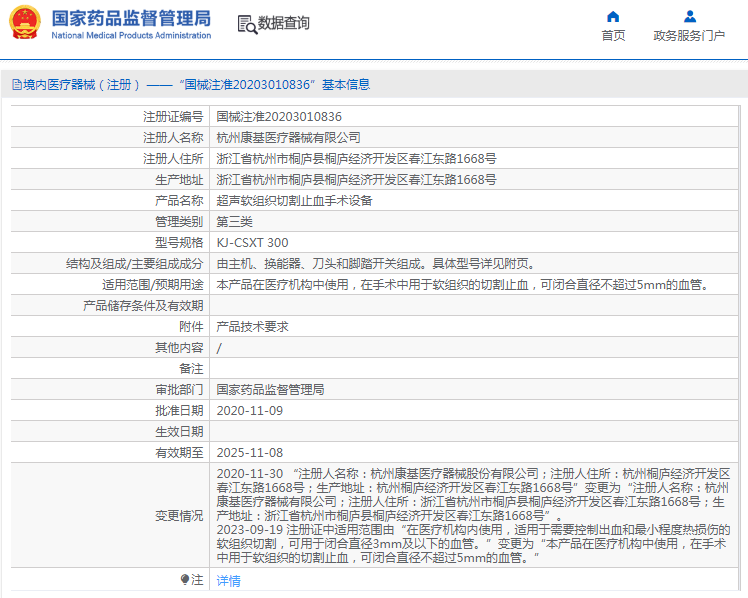Select expiry date 2025-11-08

pyautogui.click(x=249, y=453)
